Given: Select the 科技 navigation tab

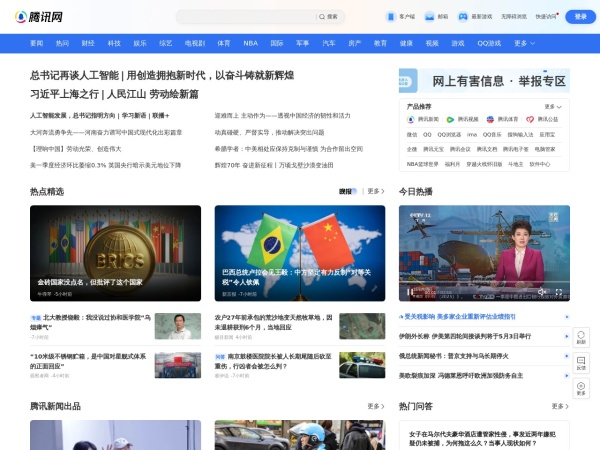Looking at the screenshot, I should coord(114,43).
